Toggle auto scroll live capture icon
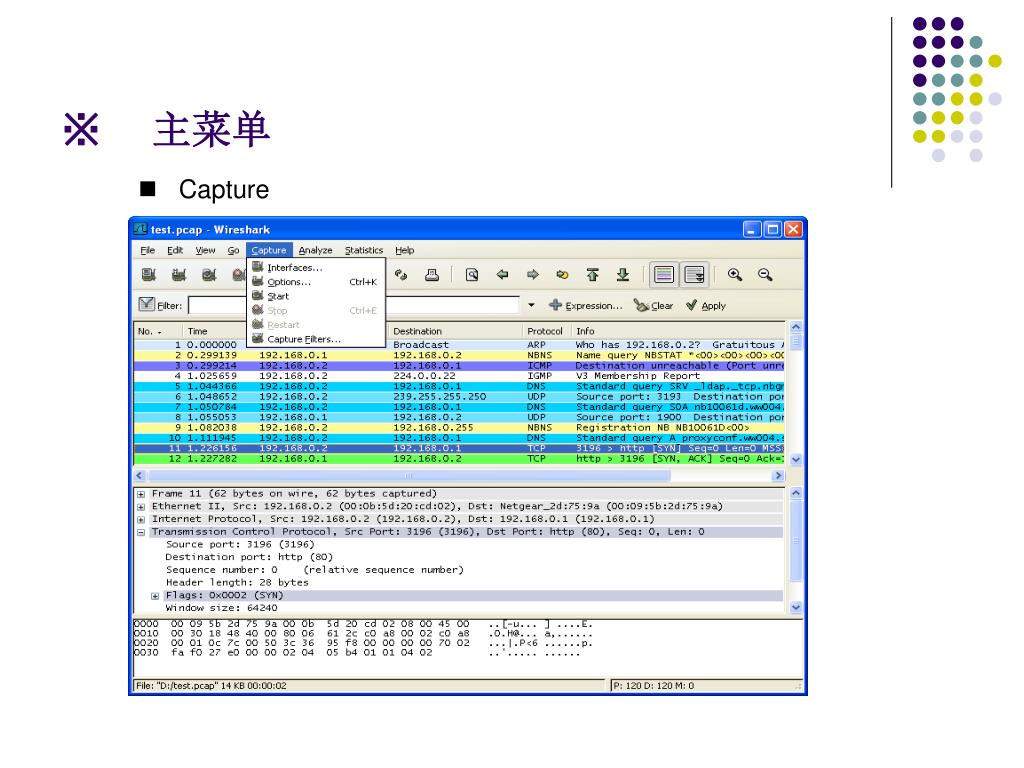 point(694,275)
